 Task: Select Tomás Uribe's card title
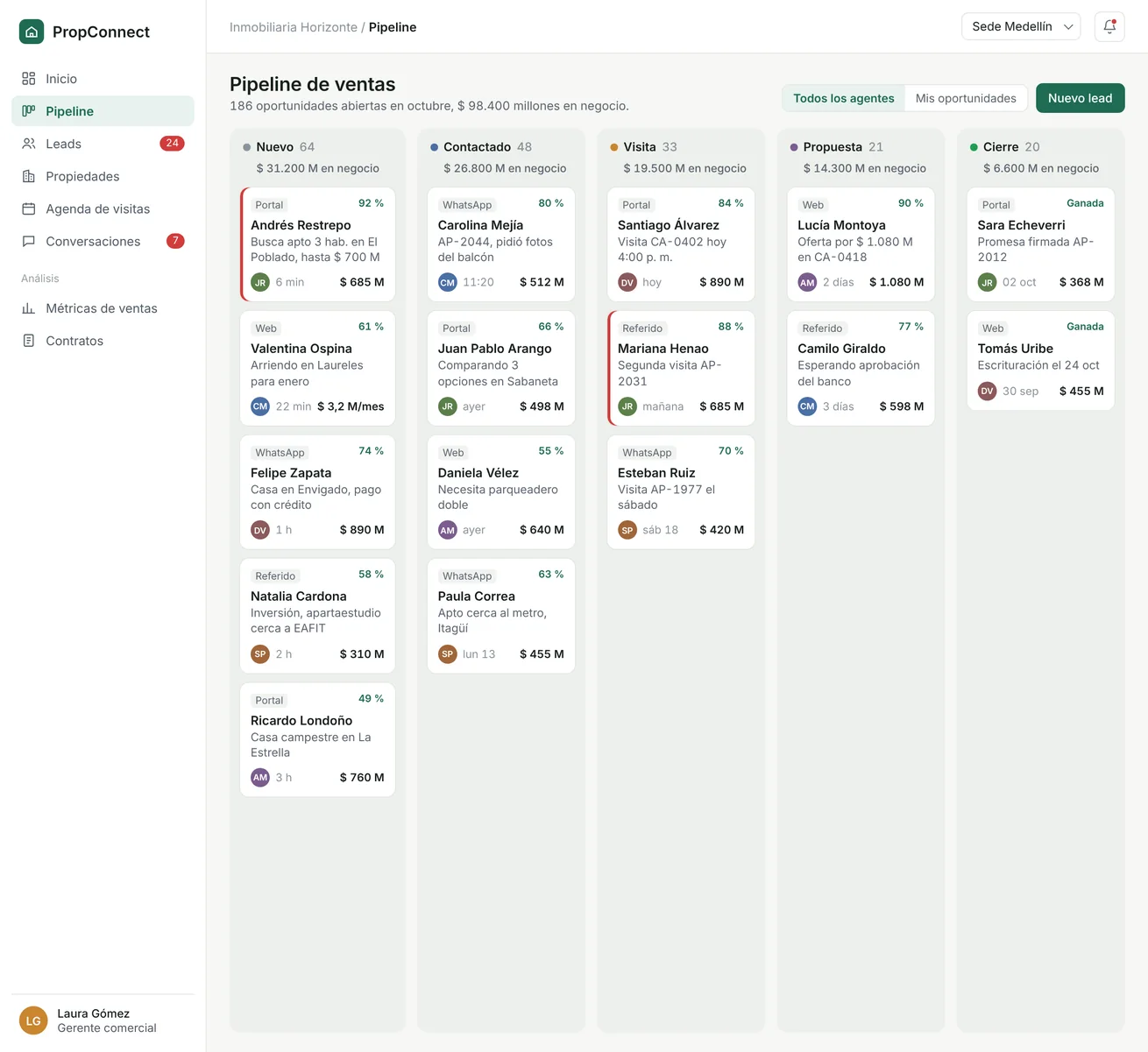coord(1015,349)
